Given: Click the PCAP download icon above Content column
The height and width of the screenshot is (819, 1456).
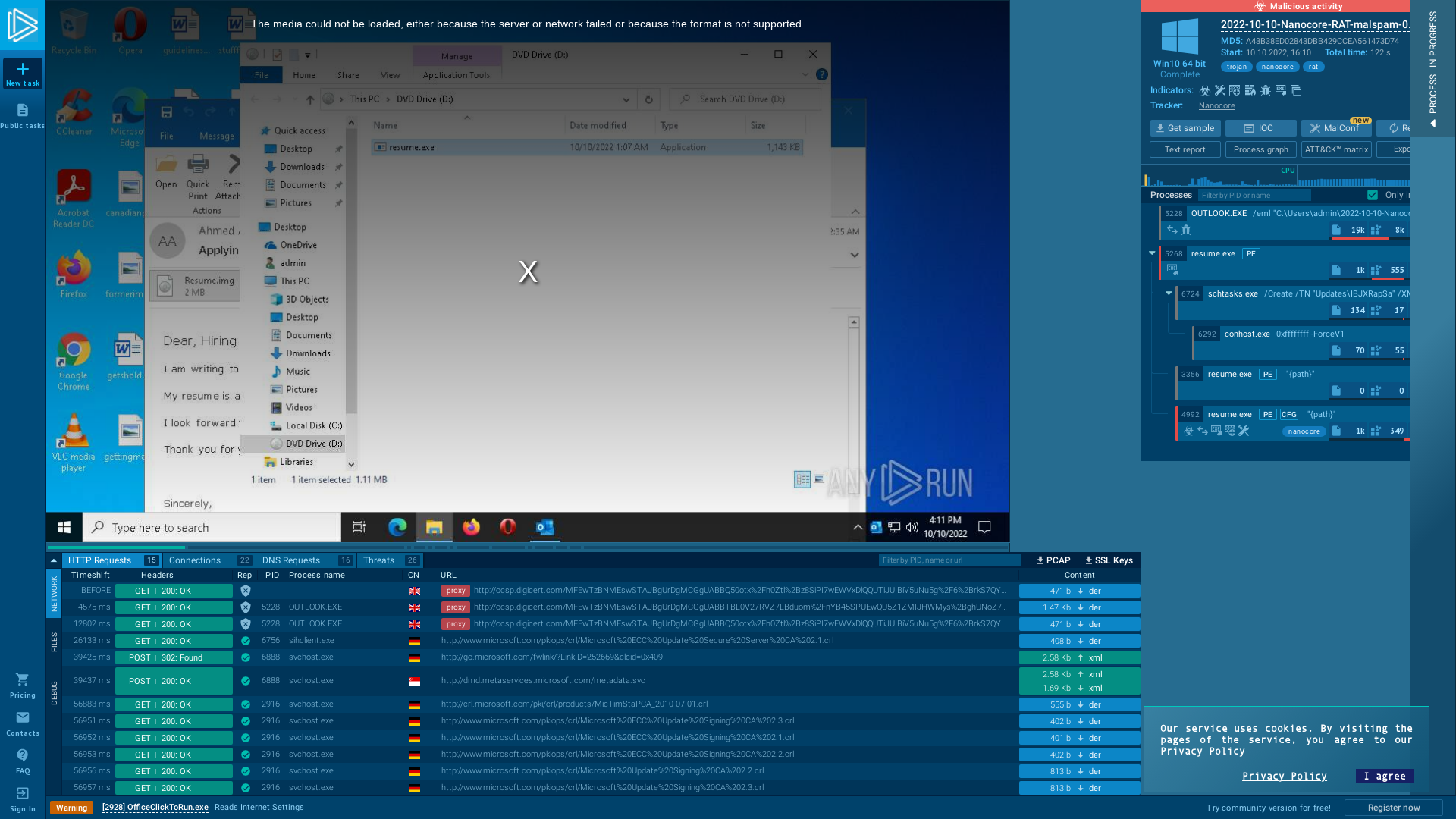Looking at the screenshot, I should [1040, 560].
